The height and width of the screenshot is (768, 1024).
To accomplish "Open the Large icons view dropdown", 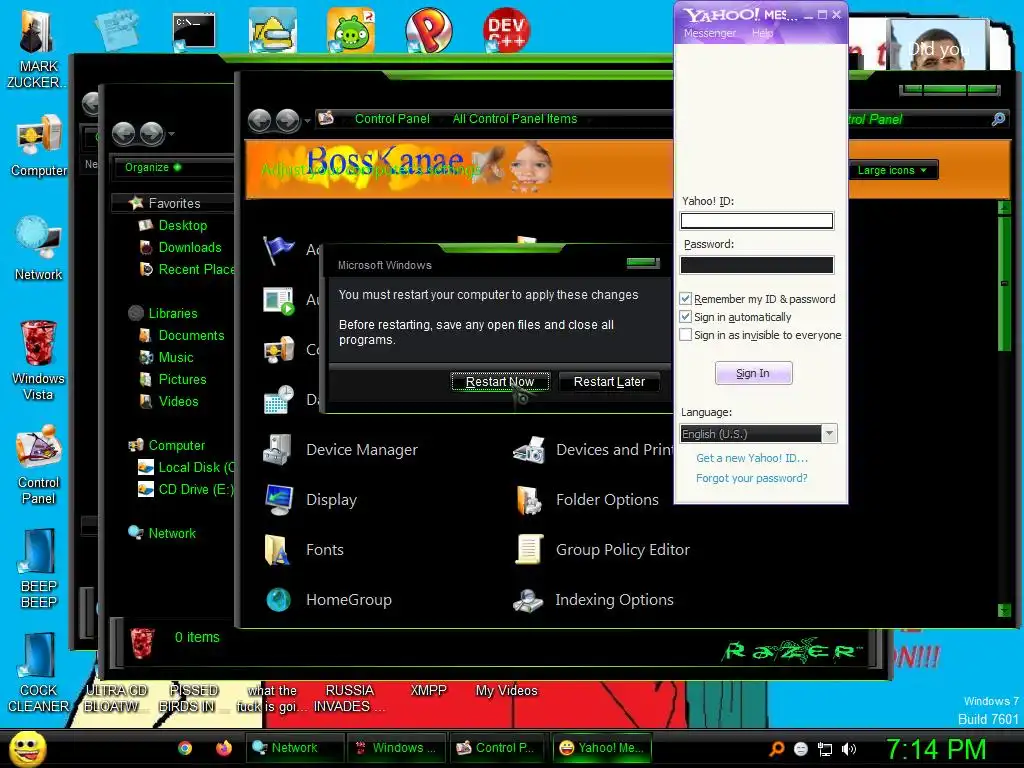I will coord(892,170).
